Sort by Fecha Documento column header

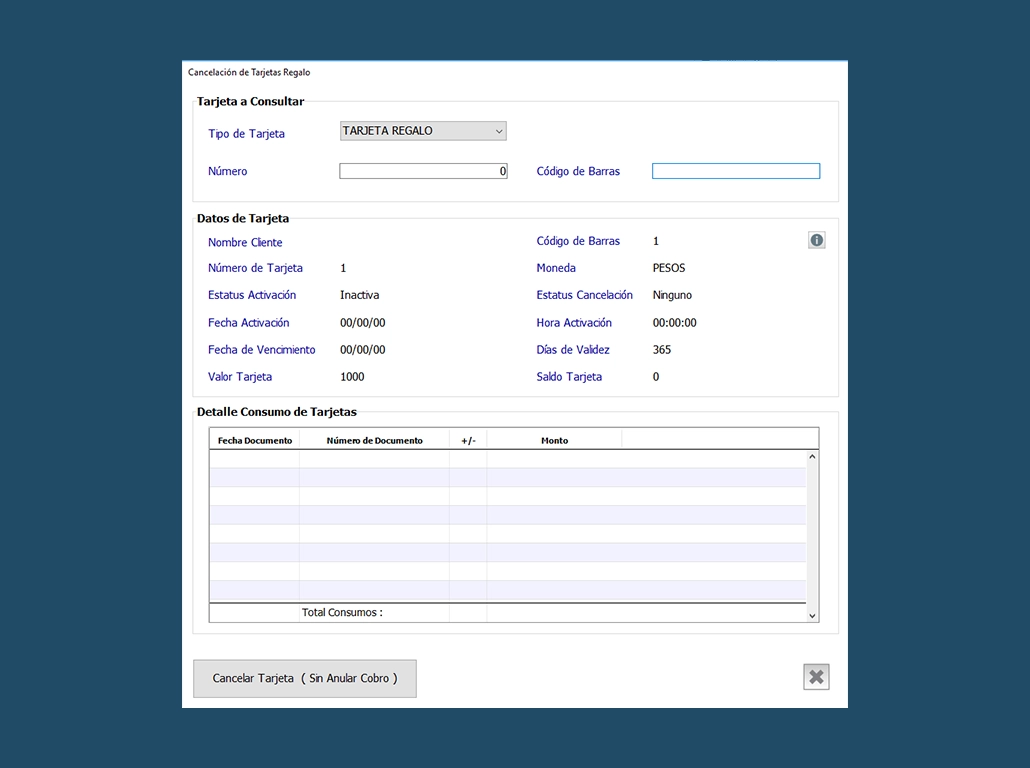pyautogui.click(x=254, y=440)
